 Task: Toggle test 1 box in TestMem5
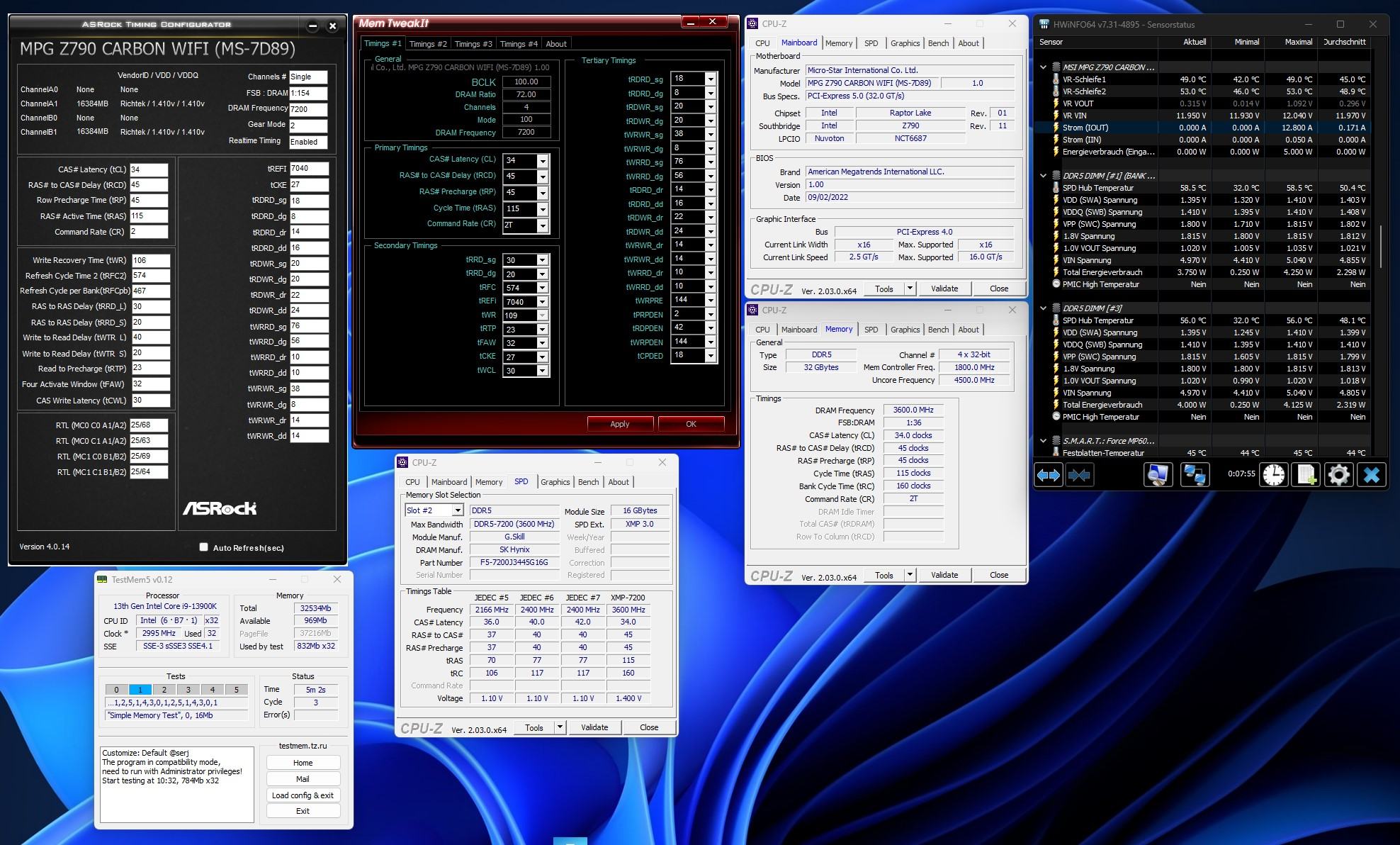pyautogui.click(x=140, y=689)
